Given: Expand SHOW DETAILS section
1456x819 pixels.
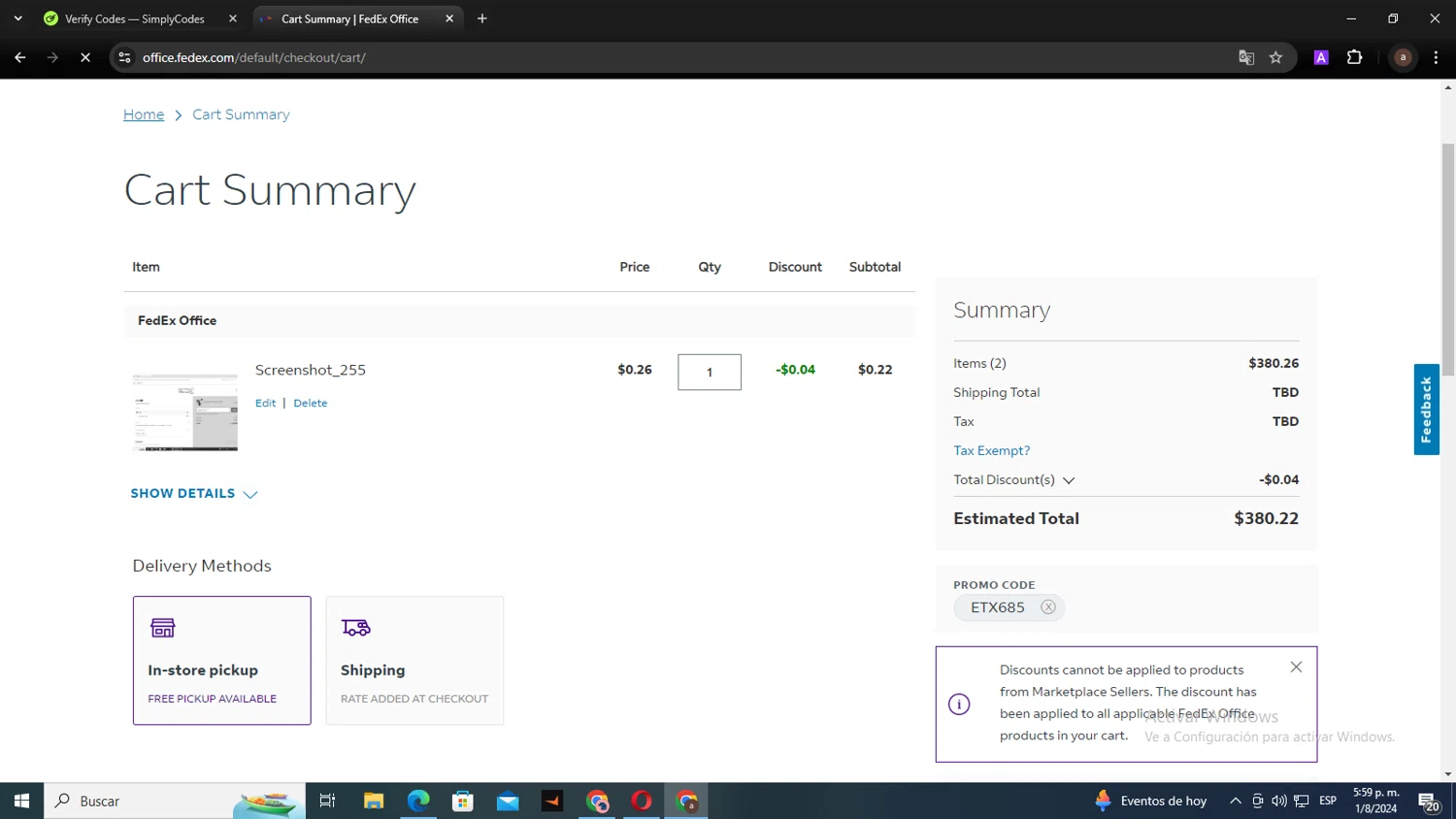Looking at the screenshot, I should pyautogui.click(x=194, y=494).
